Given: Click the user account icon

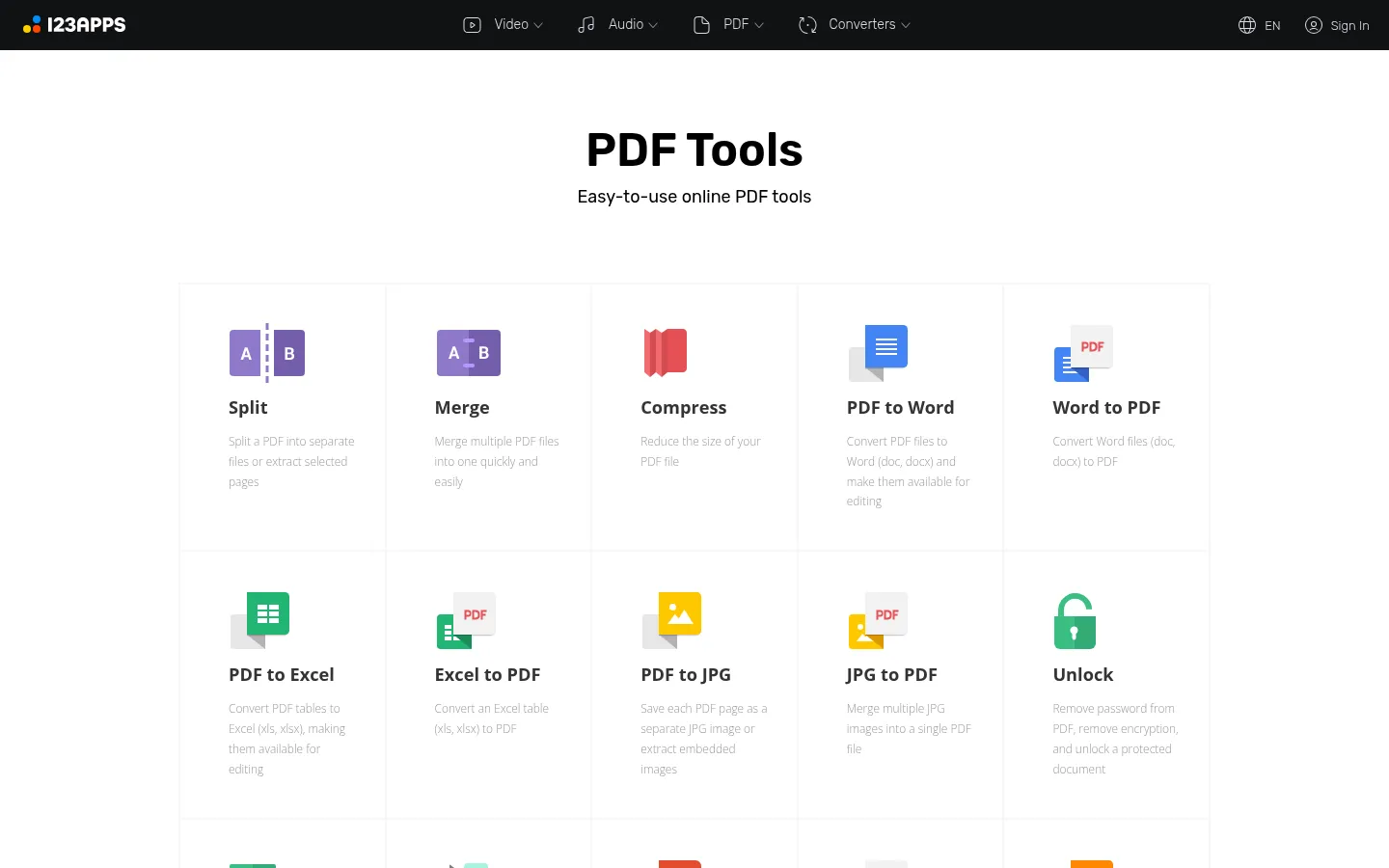Looking at the screenshot, I should tap(1314, 25).
